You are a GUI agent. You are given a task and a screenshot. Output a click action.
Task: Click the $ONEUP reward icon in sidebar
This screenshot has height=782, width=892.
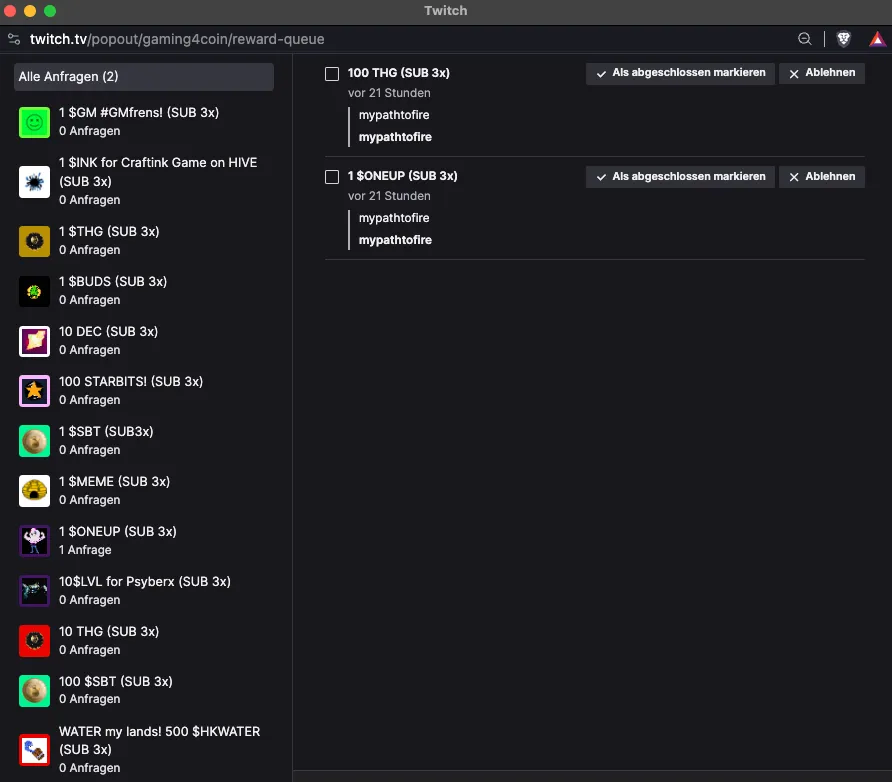coord(34,541)
